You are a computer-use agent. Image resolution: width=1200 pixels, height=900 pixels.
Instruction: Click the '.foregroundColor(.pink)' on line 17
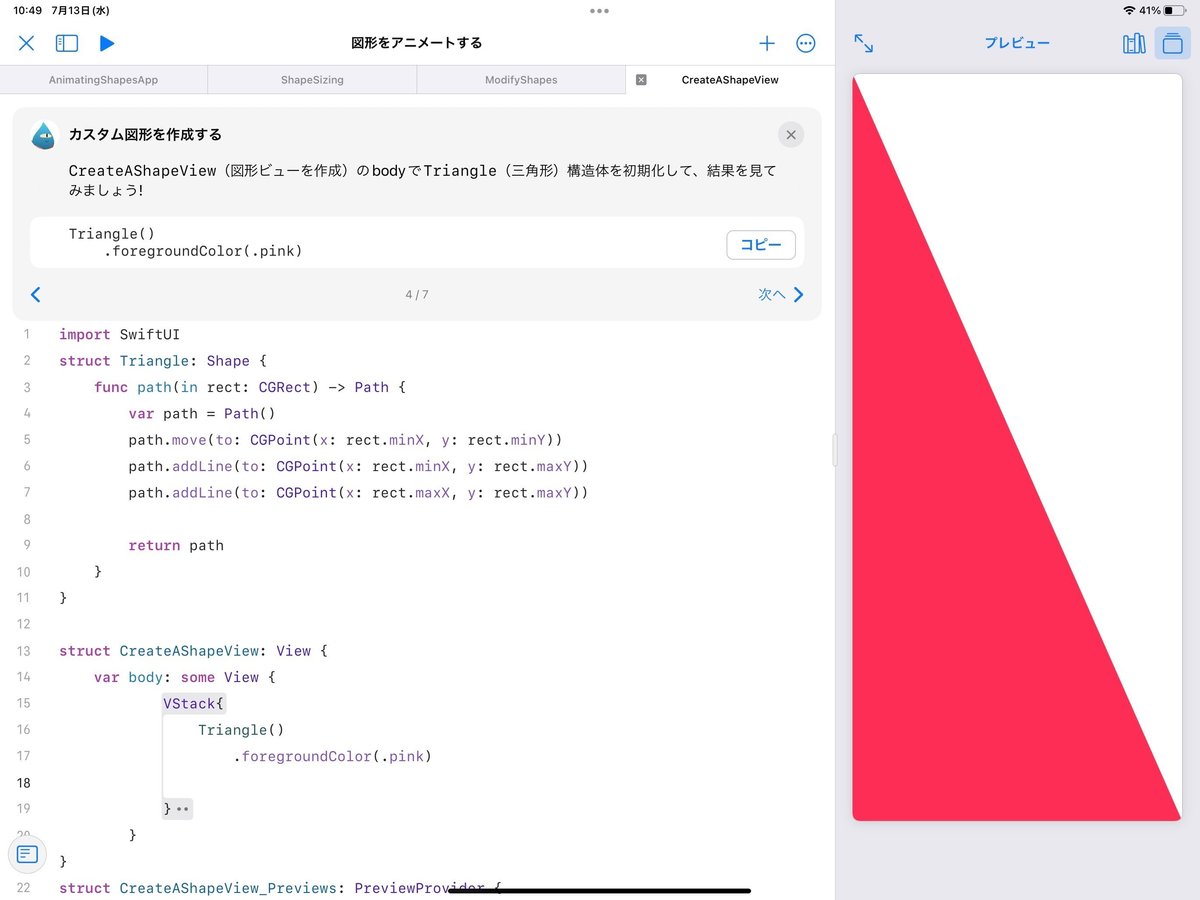(x=332, y=757)
